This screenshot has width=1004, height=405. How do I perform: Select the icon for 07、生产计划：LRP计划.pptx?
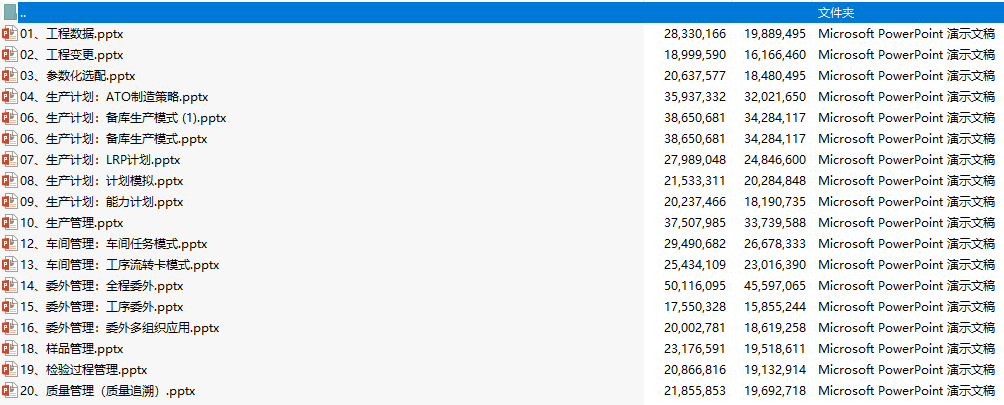pyautogui.click(x=10, y=159)
